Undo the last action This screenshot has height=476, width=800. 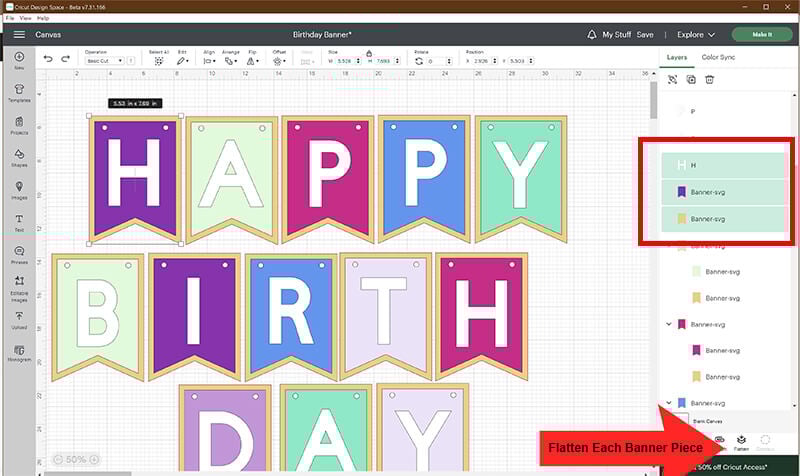(48, 59)
